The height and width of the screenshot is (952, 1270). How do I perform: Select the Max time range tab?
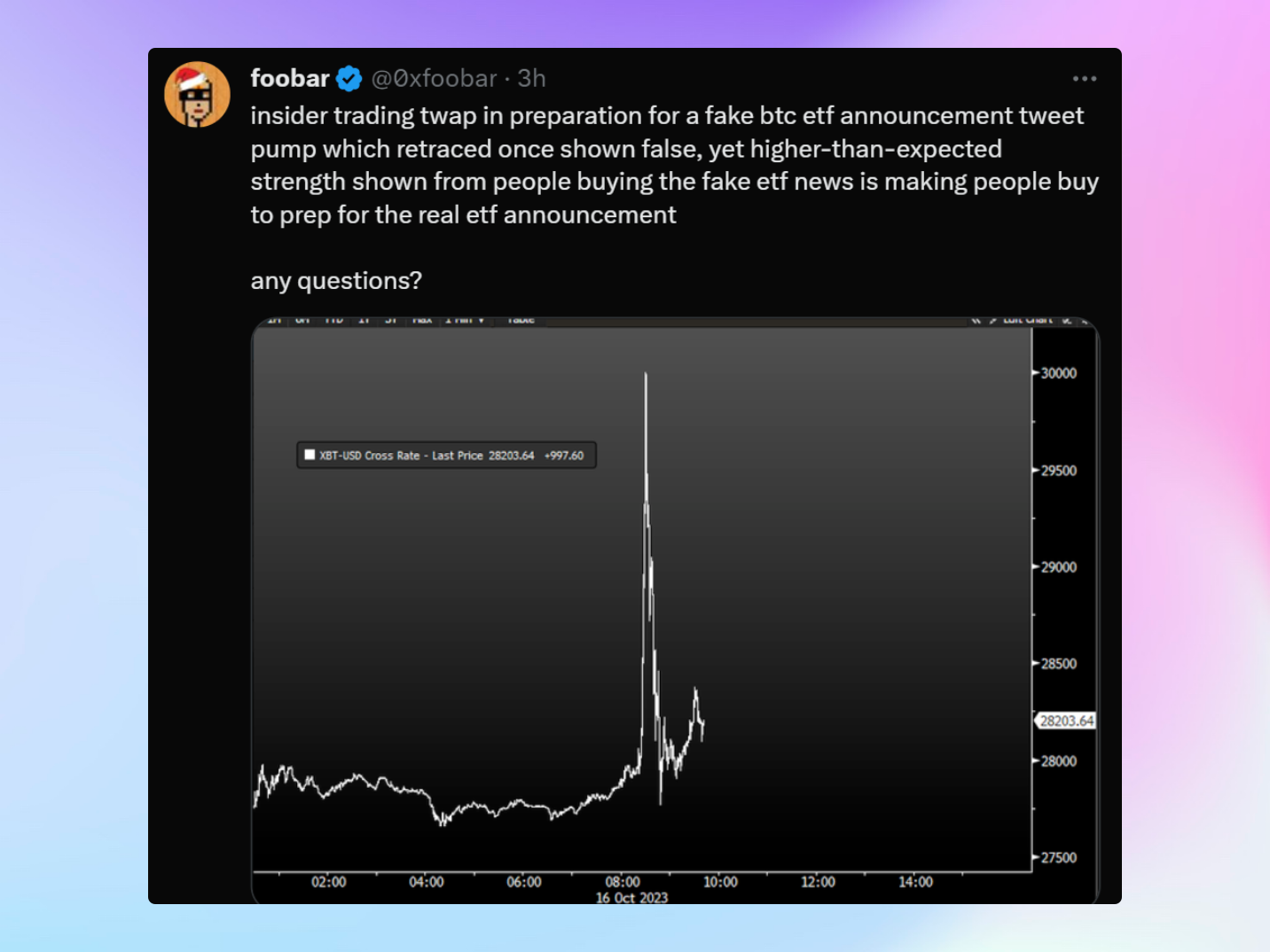pos(422,321)
